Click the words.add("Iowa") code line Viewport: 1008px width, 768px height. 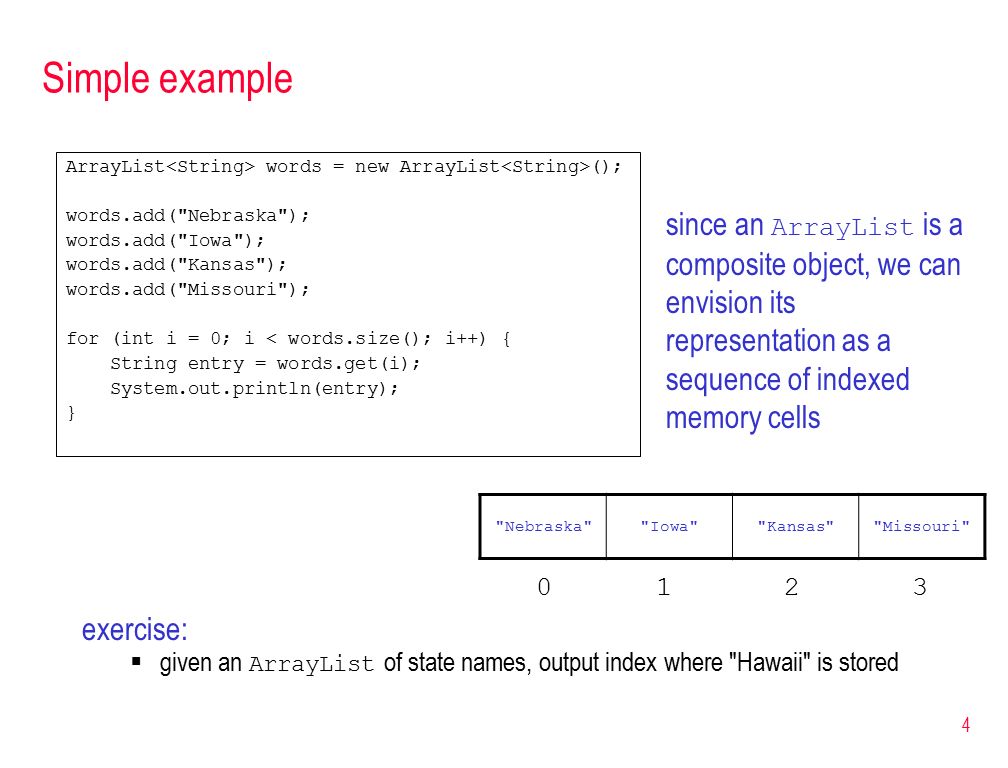[x=165, y=240]
